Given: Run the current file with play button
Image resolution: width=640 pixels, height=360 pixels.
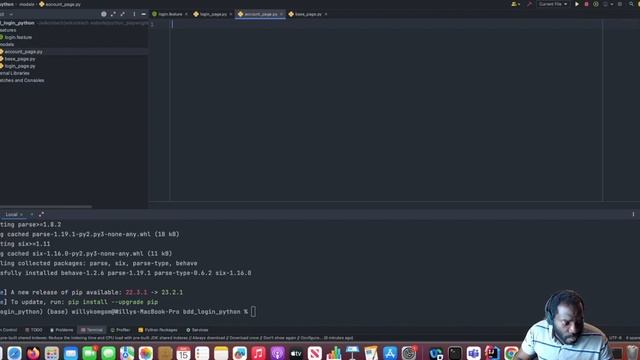Looking at the screenshot, I should 577,4.
